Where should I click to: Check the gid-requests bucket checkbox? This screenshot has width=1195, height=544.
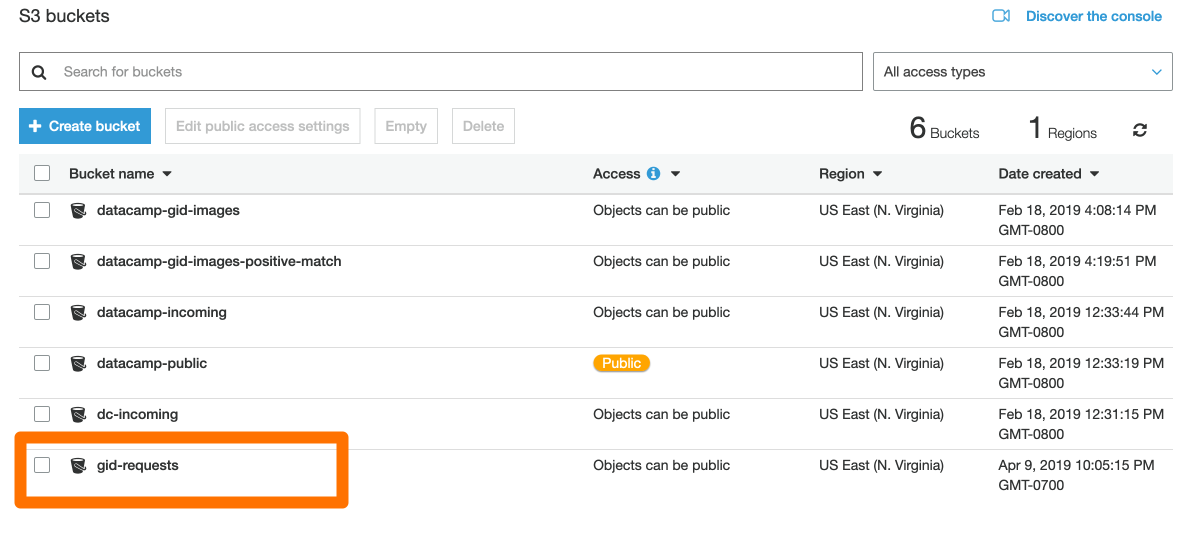pos(42,465)
